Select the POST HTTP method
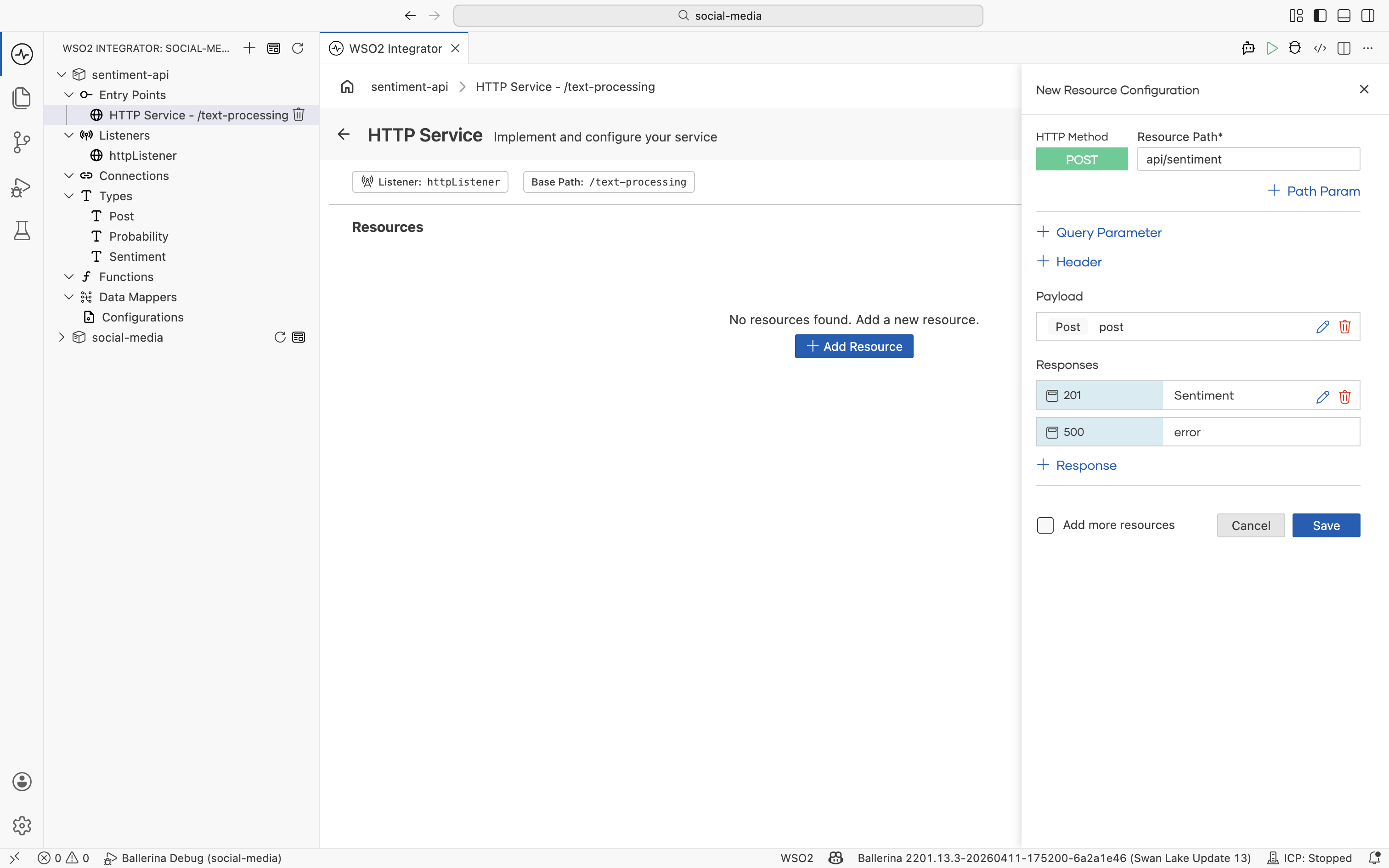The height and width of the screenshot is (868, 1389). click(1081, 160)
